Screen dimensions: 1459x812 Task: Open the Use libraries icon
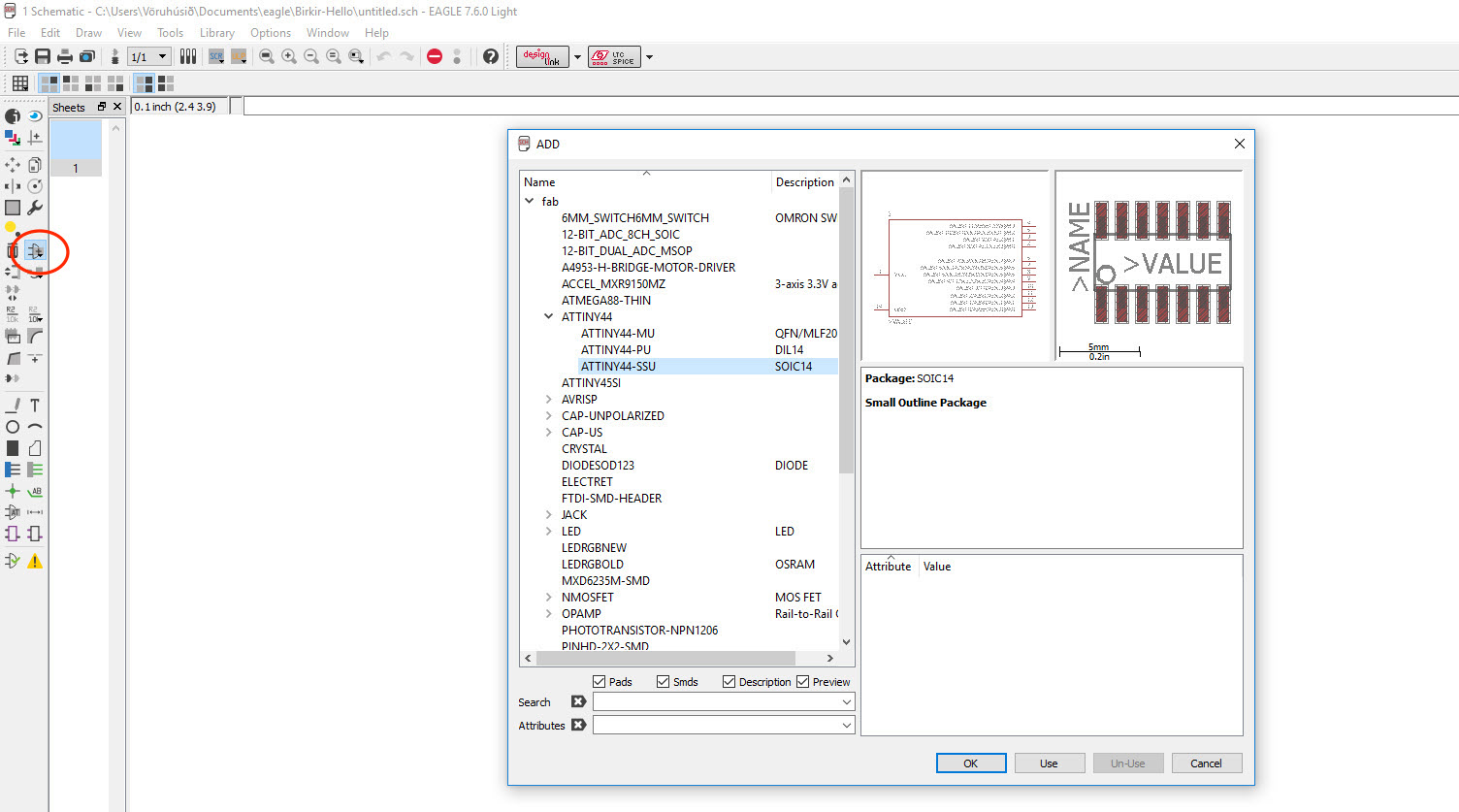tap(188, 56)
